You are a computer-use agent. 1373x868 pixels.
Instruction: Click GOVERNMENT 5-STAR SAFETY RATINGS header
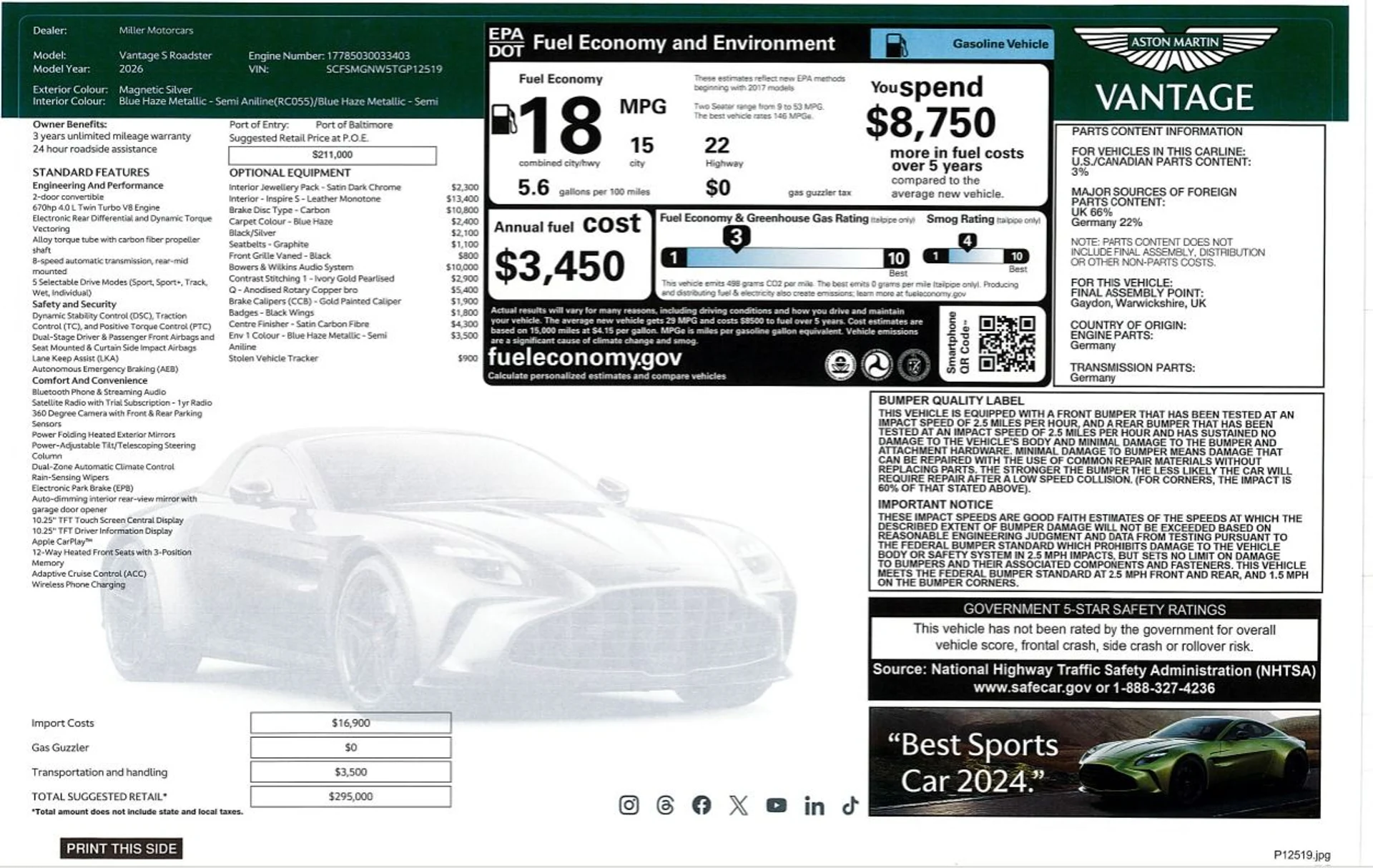[1094, 609]
